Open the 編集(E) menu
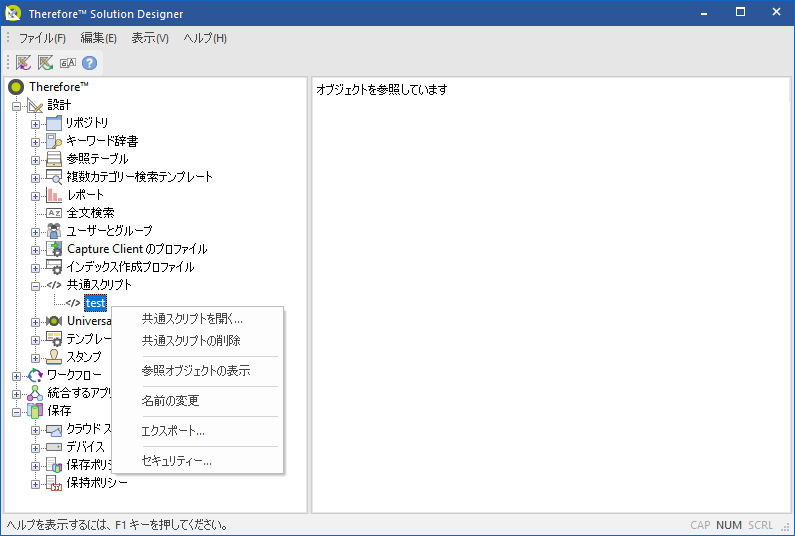The height and width of the screenshot is (536, 795). click(98, 39)
